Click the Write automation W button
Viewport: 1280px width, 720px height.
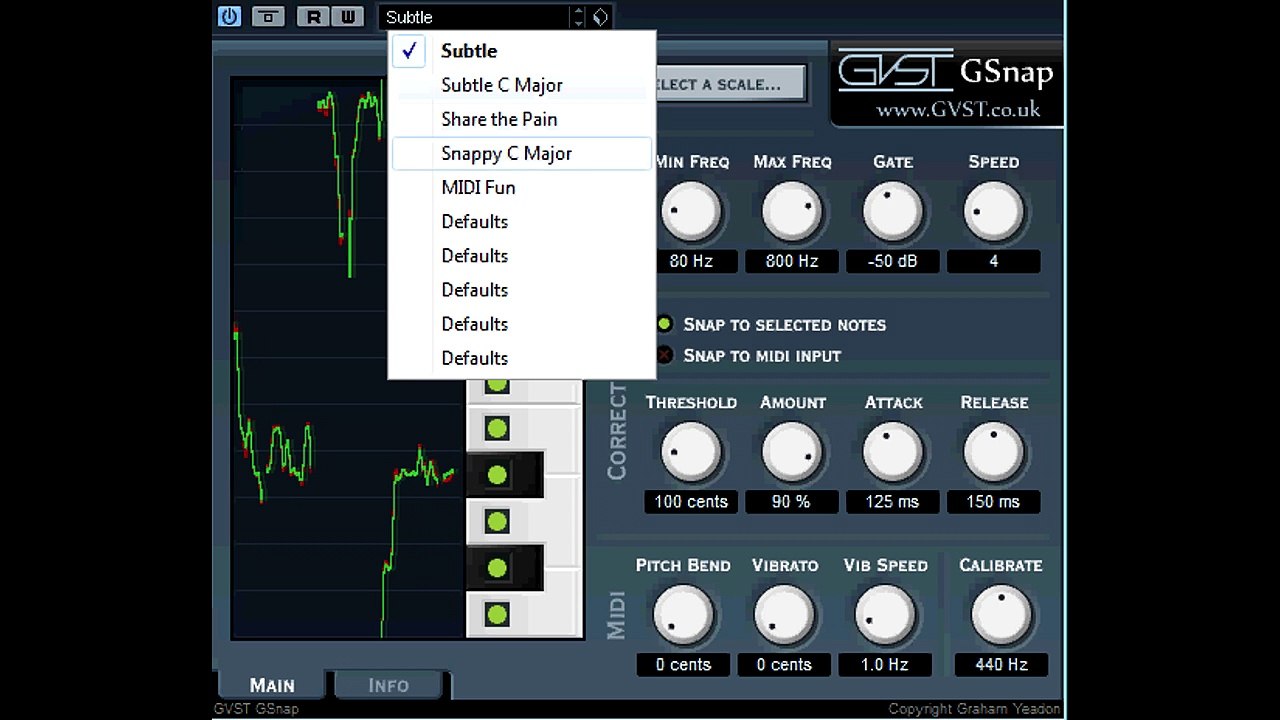tap(347, 16)
